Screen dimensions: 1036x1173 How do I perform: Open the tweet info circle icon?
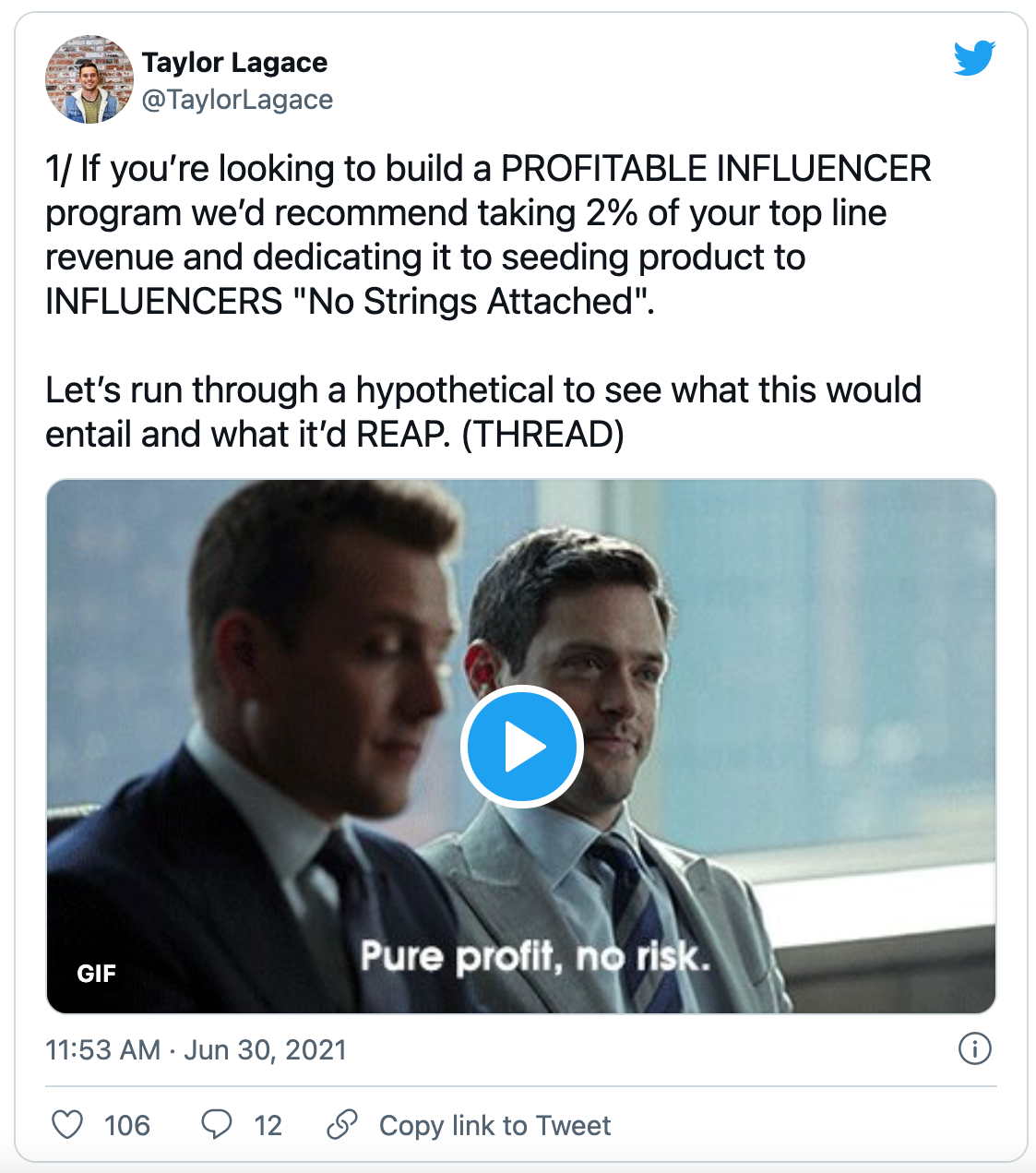click(x=975, y=1048)
